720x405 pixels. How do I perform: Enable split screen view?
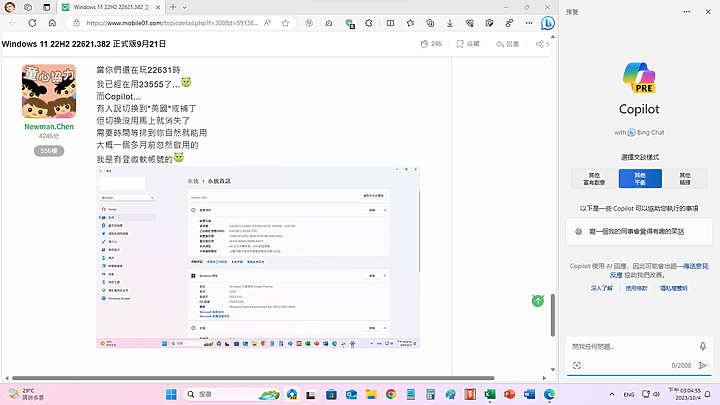click(390, 23)
